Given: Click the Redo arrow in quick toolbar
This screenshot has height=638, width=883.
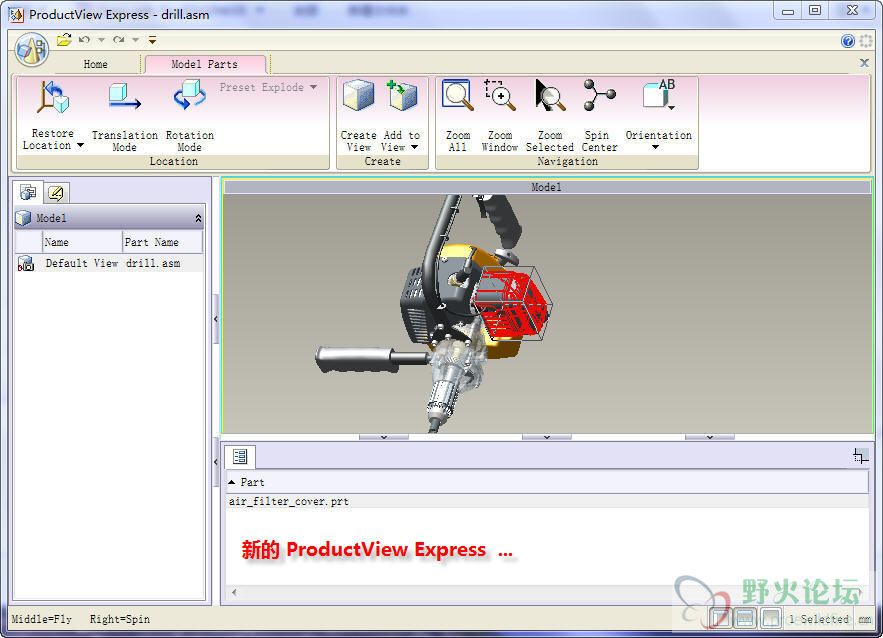Looking at the screenshot, I should click(118, 39).
